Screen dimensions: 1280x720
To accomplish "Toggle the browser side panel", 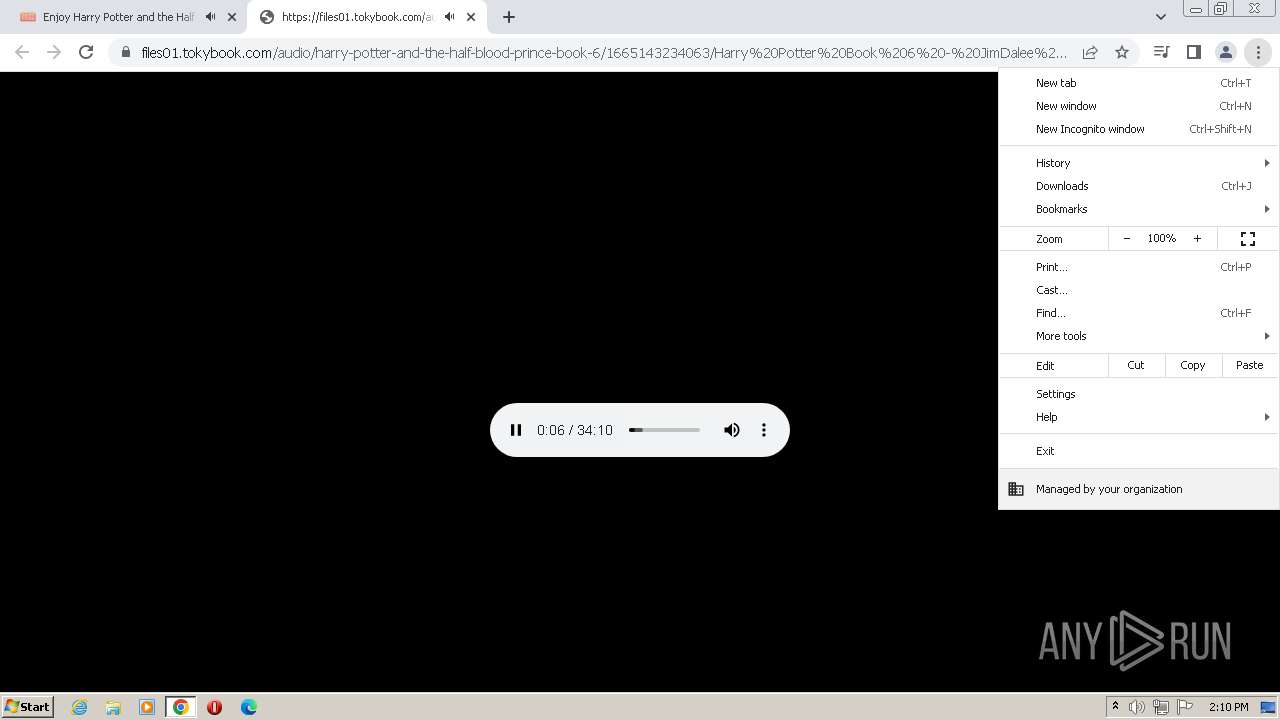I will point(1193,52).
